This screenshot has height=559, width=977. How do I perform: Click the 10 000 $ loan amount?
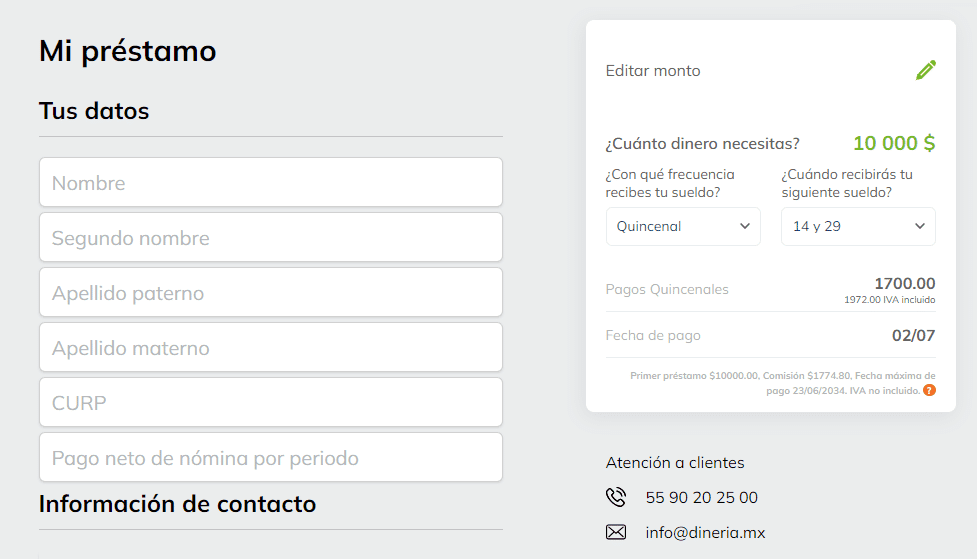click(x=894, y=143)
